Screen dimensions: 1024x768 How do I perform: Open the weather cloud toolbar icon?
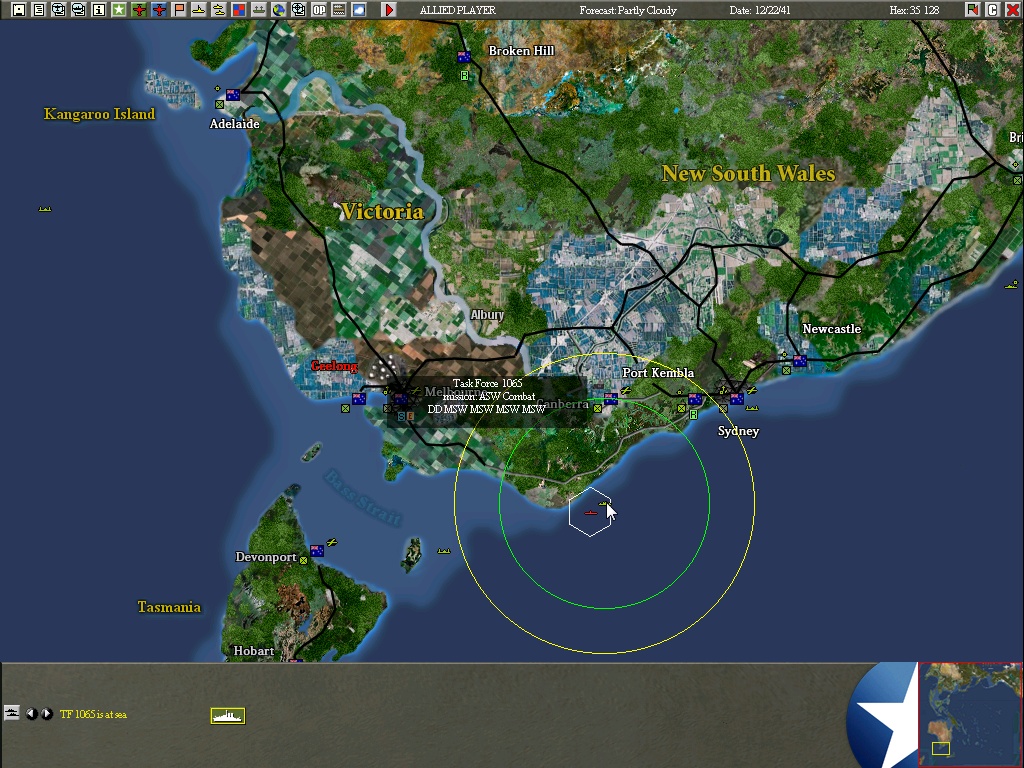point(359,10)
